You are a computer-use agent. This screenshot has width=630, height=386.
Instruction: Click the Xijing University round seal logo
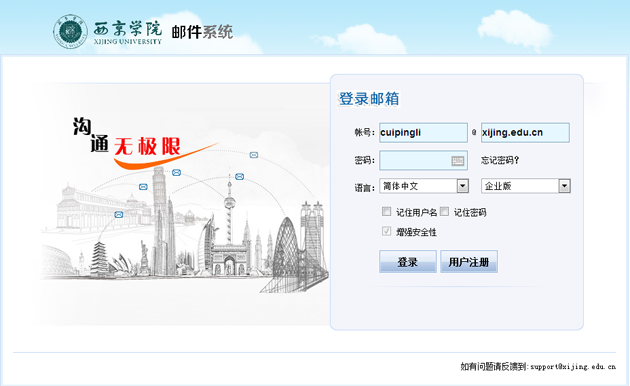70,32
